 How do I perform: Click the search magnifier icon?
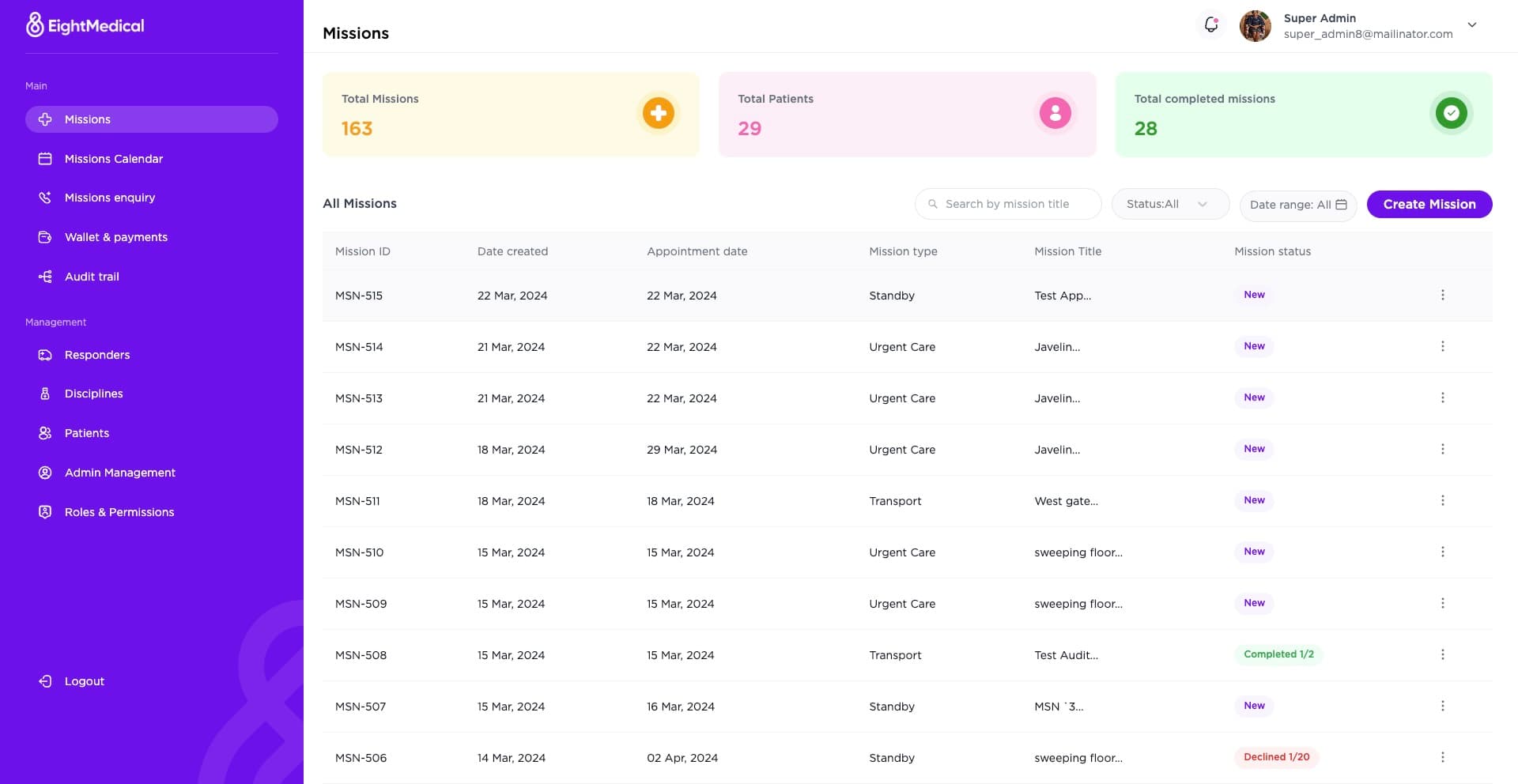click(933, 204)
